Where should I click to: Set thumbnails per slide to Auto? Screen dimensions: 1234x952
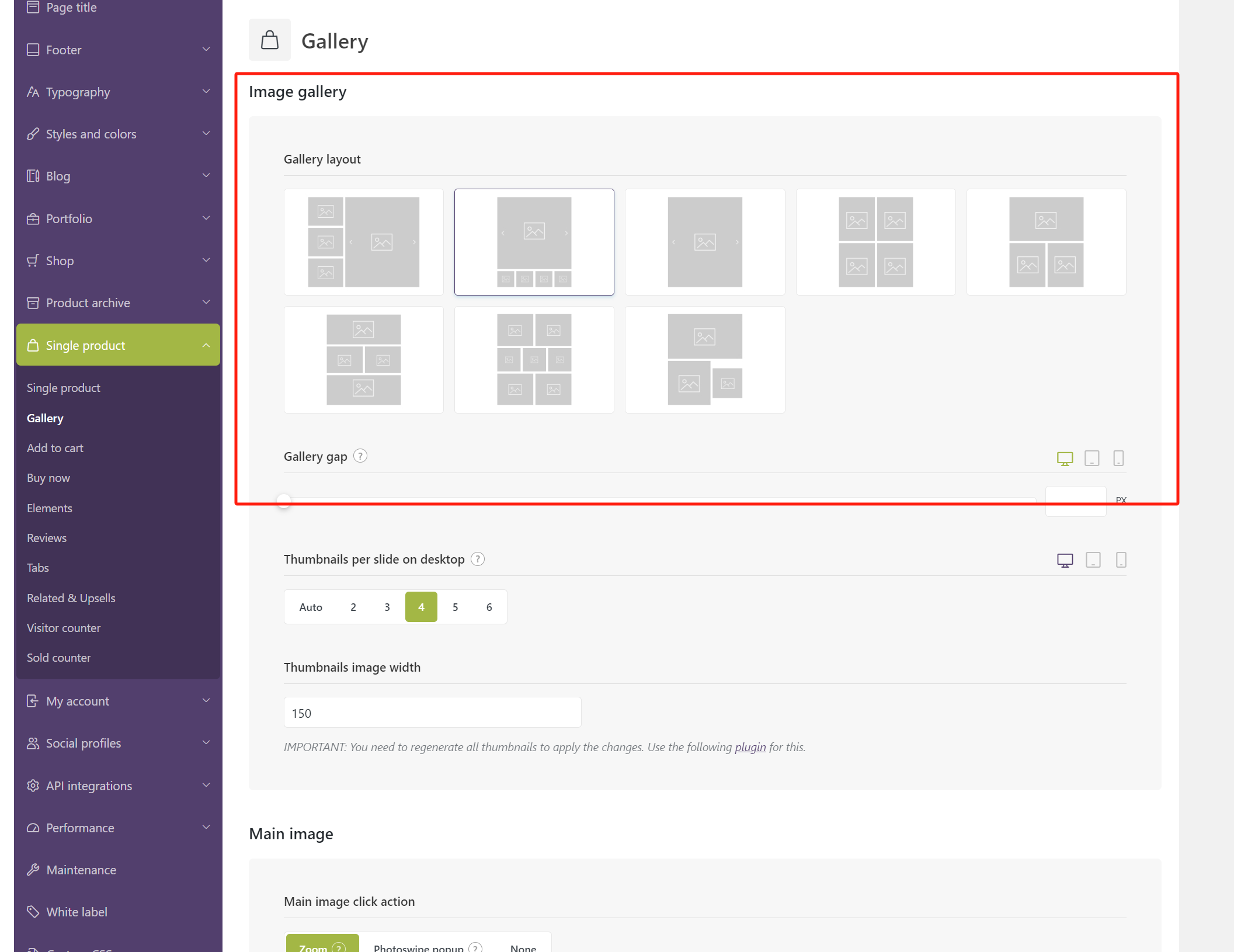click(x=311, y=607)
